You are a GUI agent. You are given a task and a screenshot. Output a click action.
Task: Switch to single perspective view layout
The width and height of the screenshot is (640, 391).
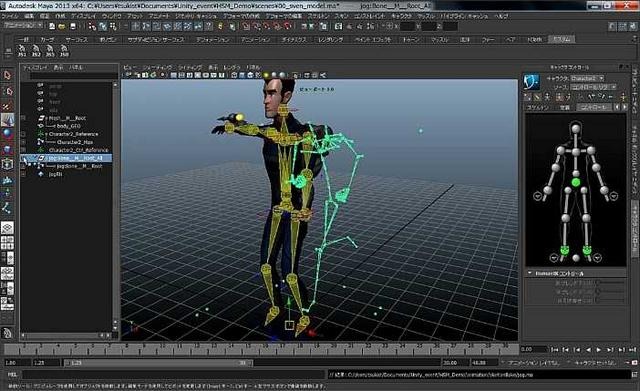pyautogui.click(x=7, y=228)
